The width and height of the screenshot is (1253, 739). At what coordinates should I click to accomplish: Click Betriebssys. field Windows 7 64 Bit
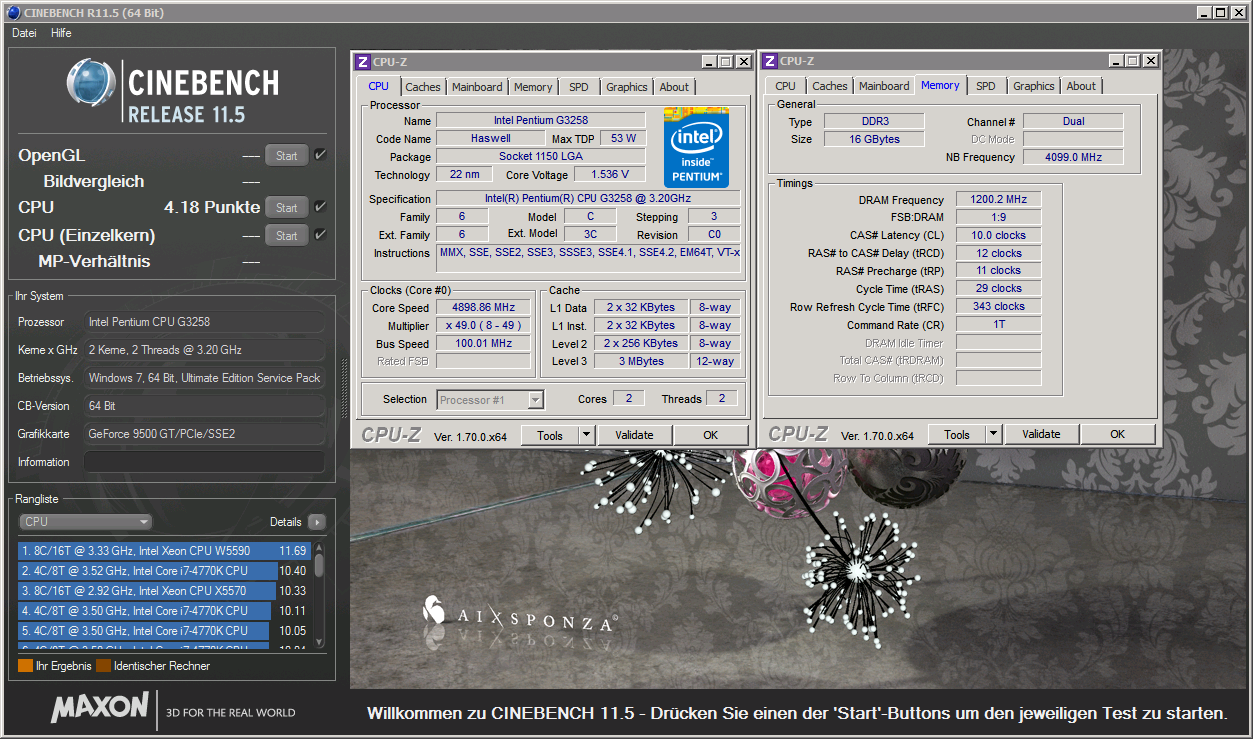click(204, 378)
